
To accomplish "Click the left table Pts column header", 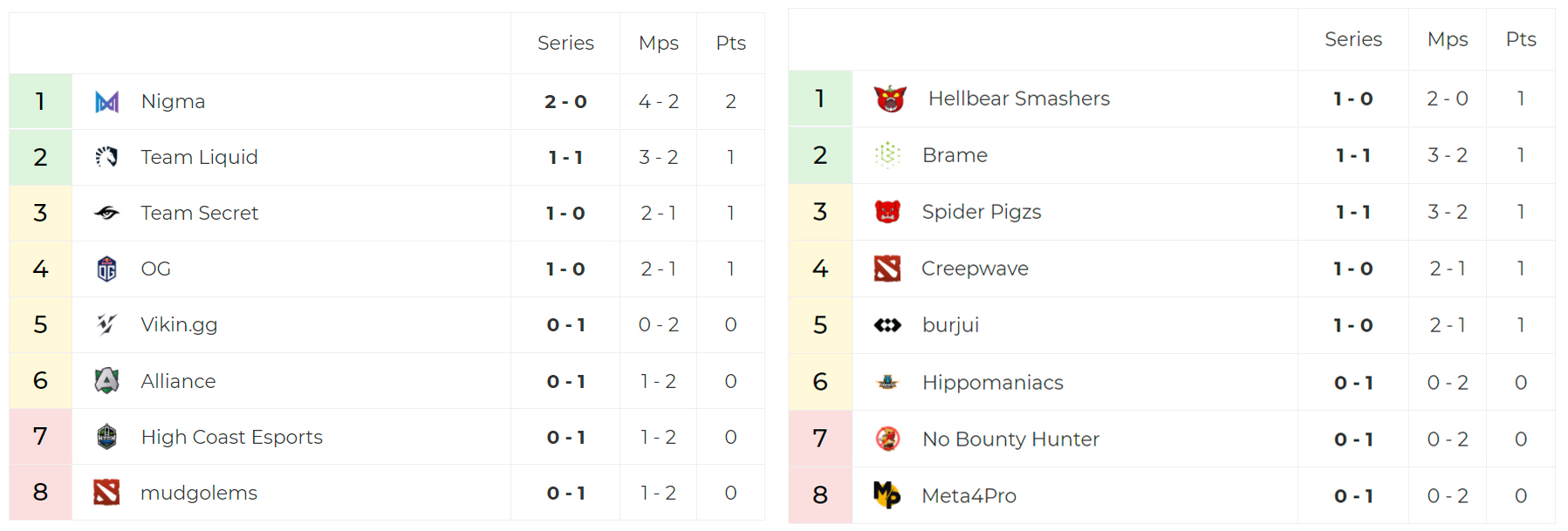I will click(730, 43).
